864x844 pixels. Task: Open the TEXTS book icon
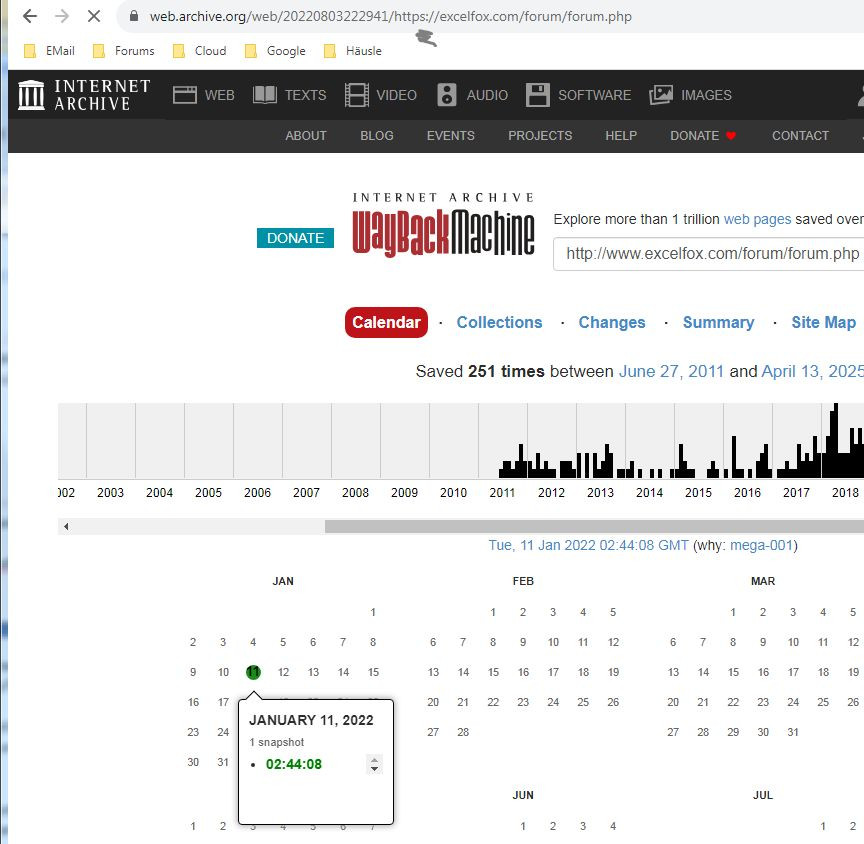[x=264, y=95]
